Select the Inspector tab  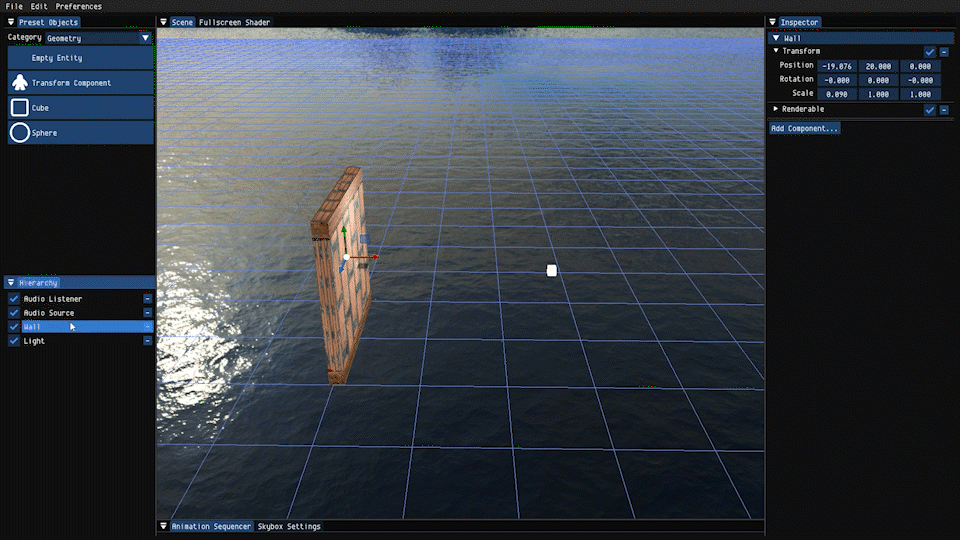(799, 22)
